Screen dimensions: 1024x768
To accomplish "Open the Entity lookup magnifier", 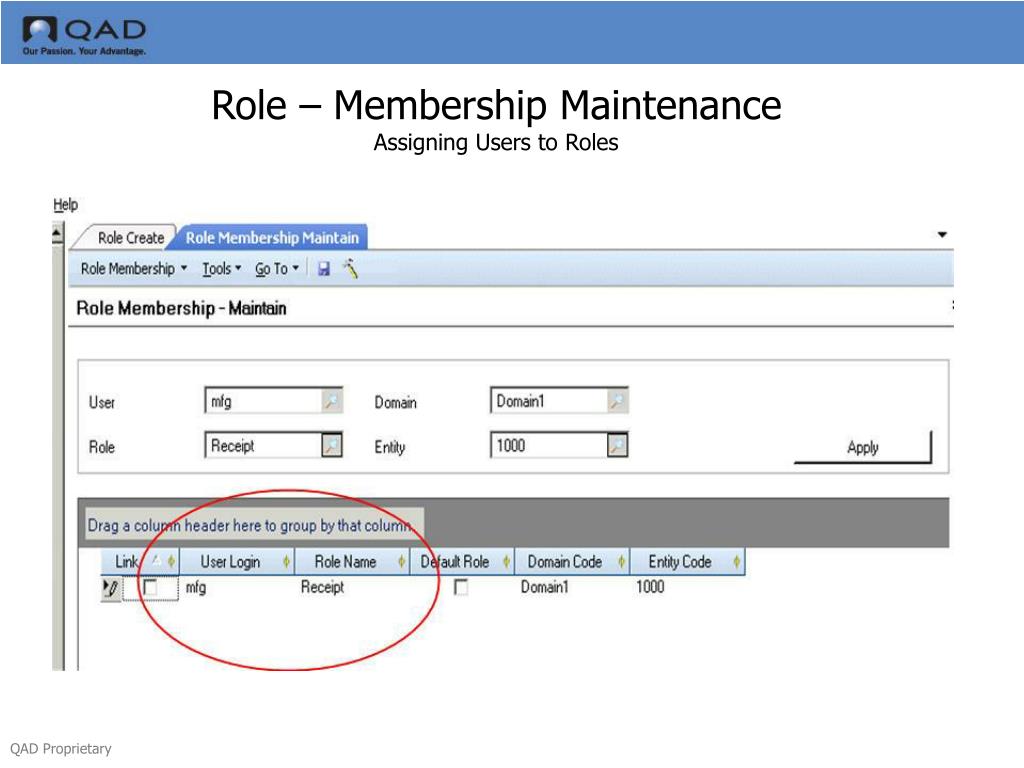I will [618, 443].
